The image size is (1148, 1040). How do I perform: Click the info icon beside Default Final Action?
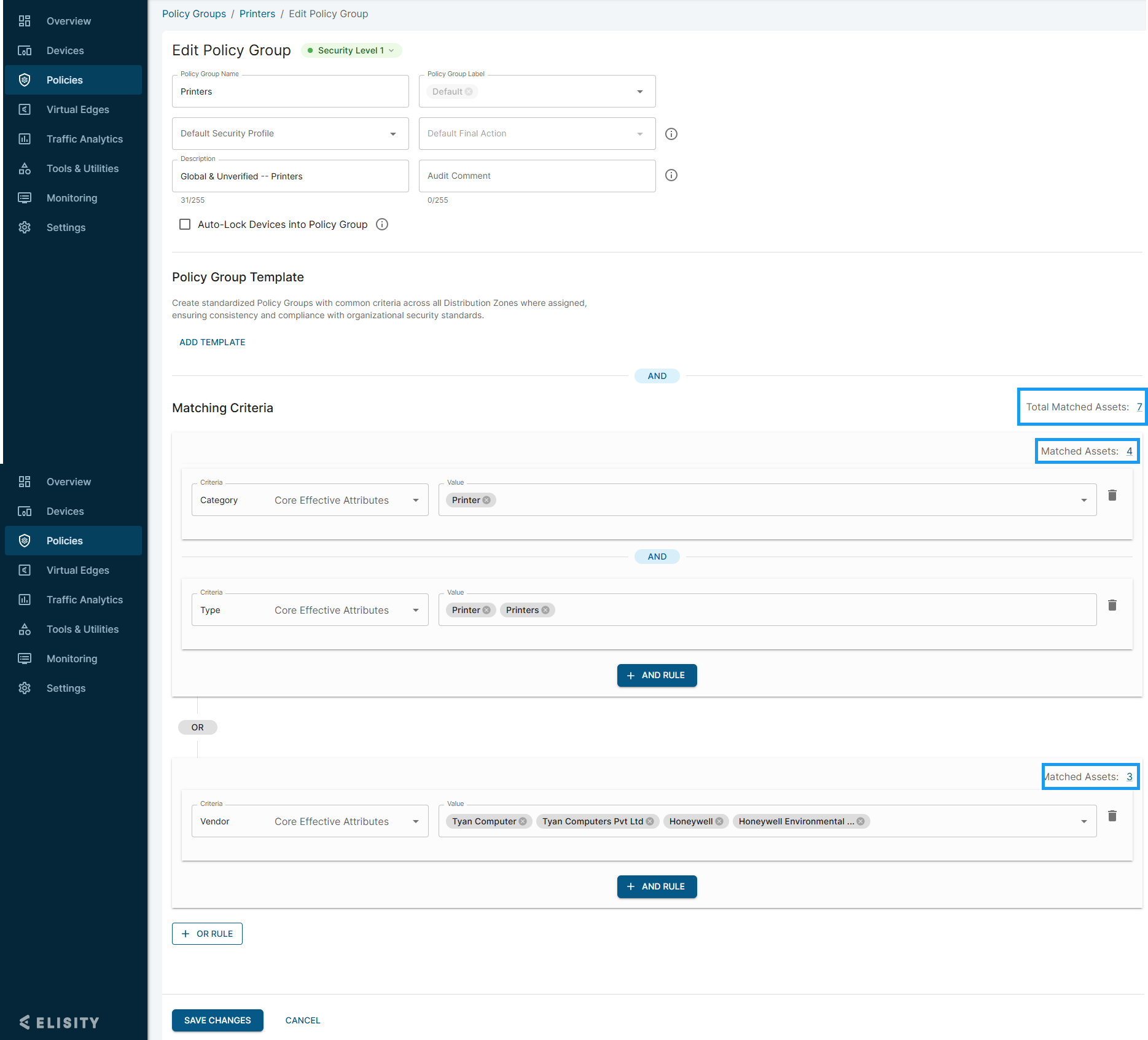pos(671,134)
